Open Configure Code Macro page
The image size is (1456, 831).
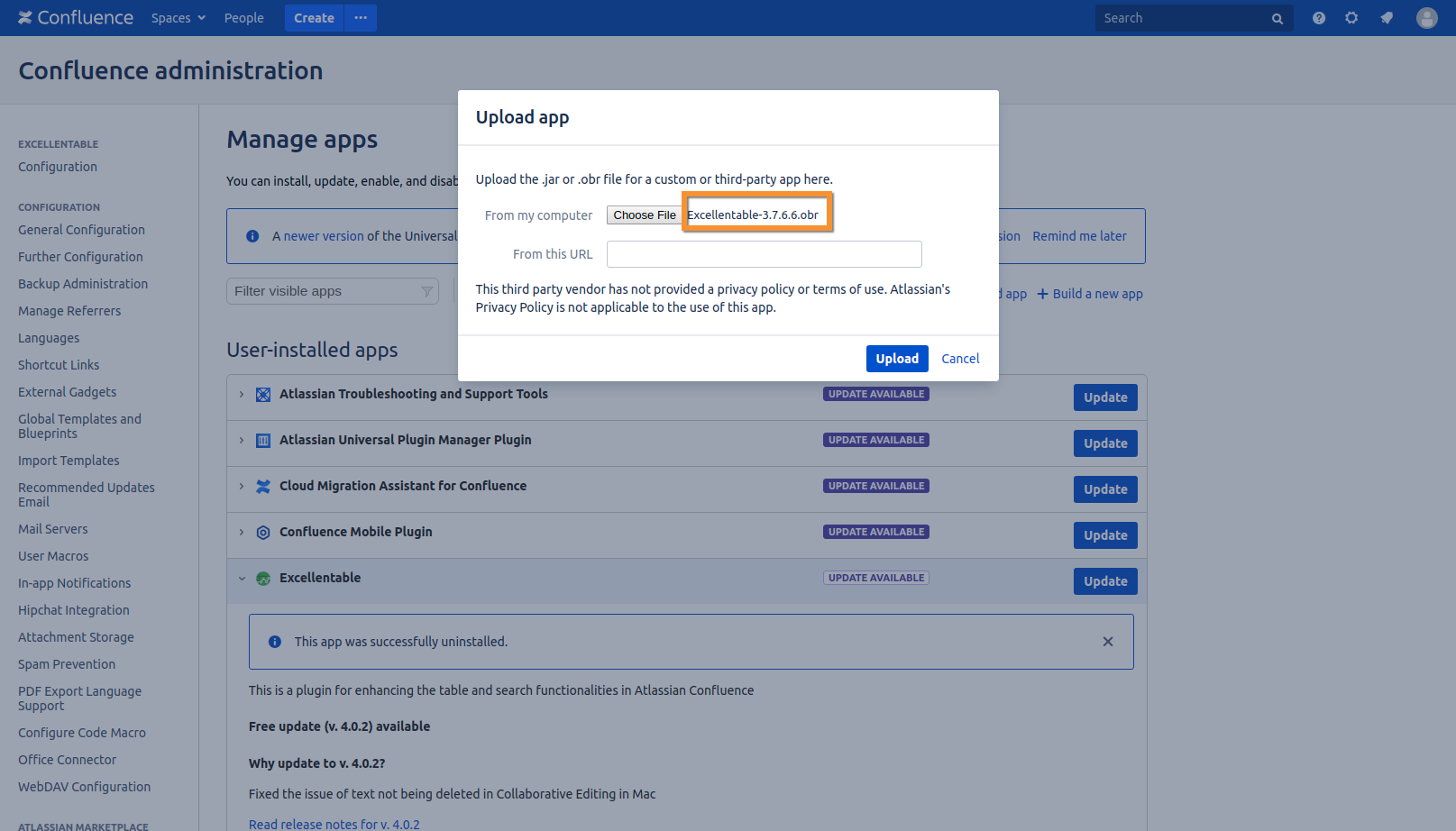(x=82, y=733)
